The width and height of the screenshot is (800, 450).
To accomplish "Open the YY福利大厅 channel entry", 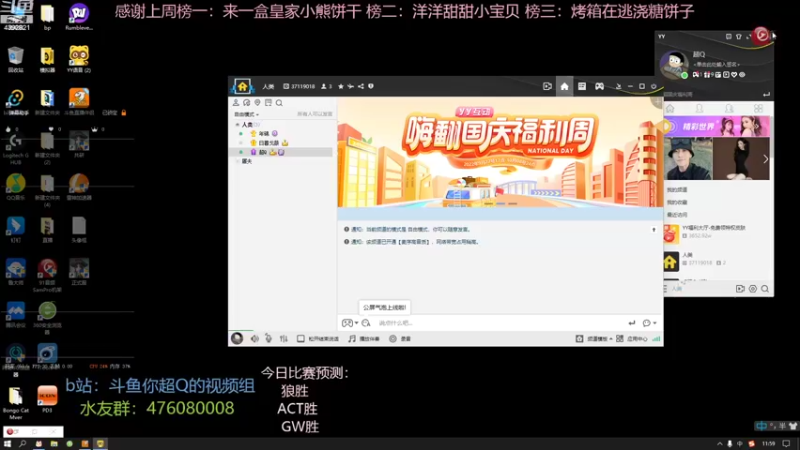I will click(718, 234).
